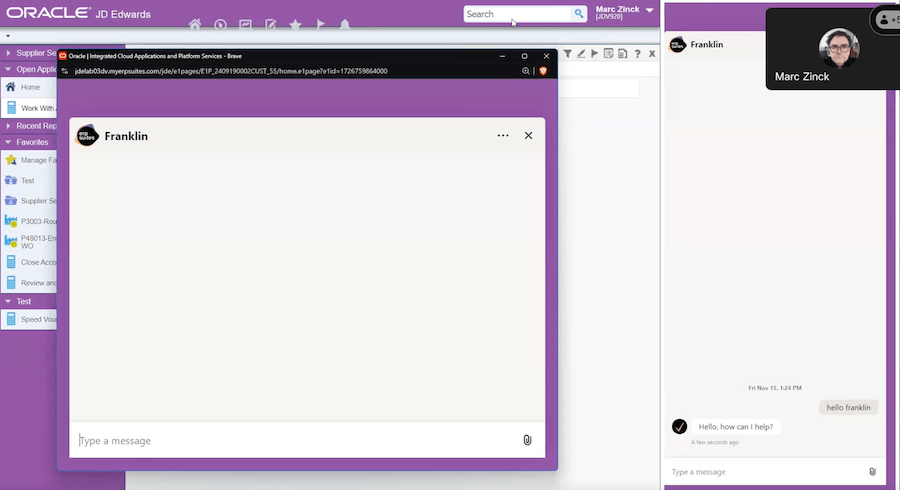Close the Franklin chat in popup window
900x490 pixels.
[528, 135]
